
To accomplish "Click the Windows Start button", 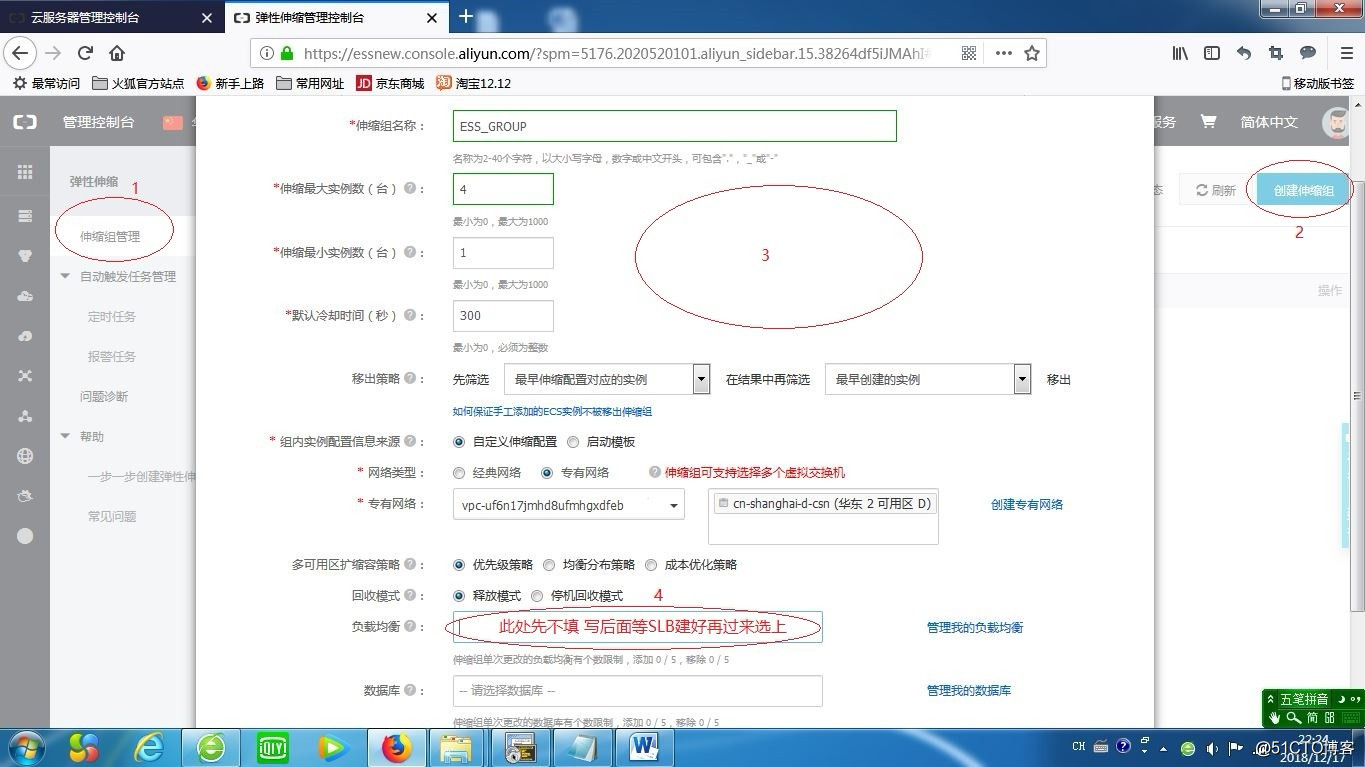I will tap(26, 747).
